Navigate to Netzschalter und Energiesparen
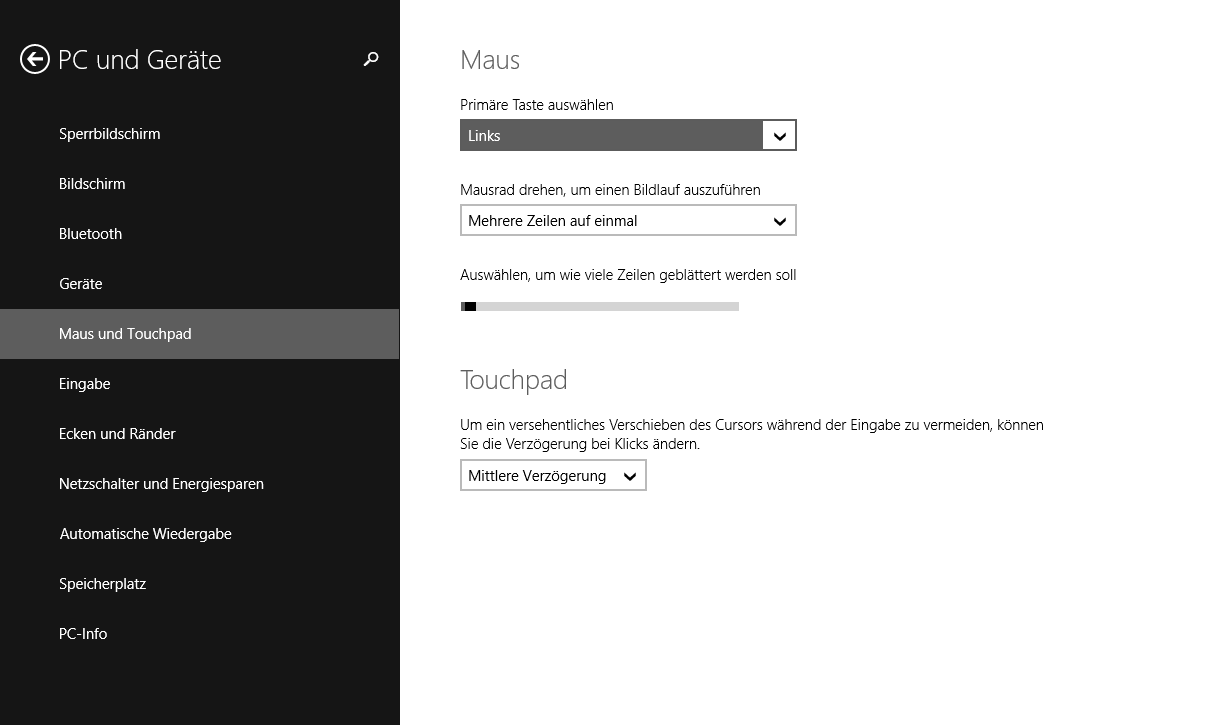 click(x=161, y=484)
